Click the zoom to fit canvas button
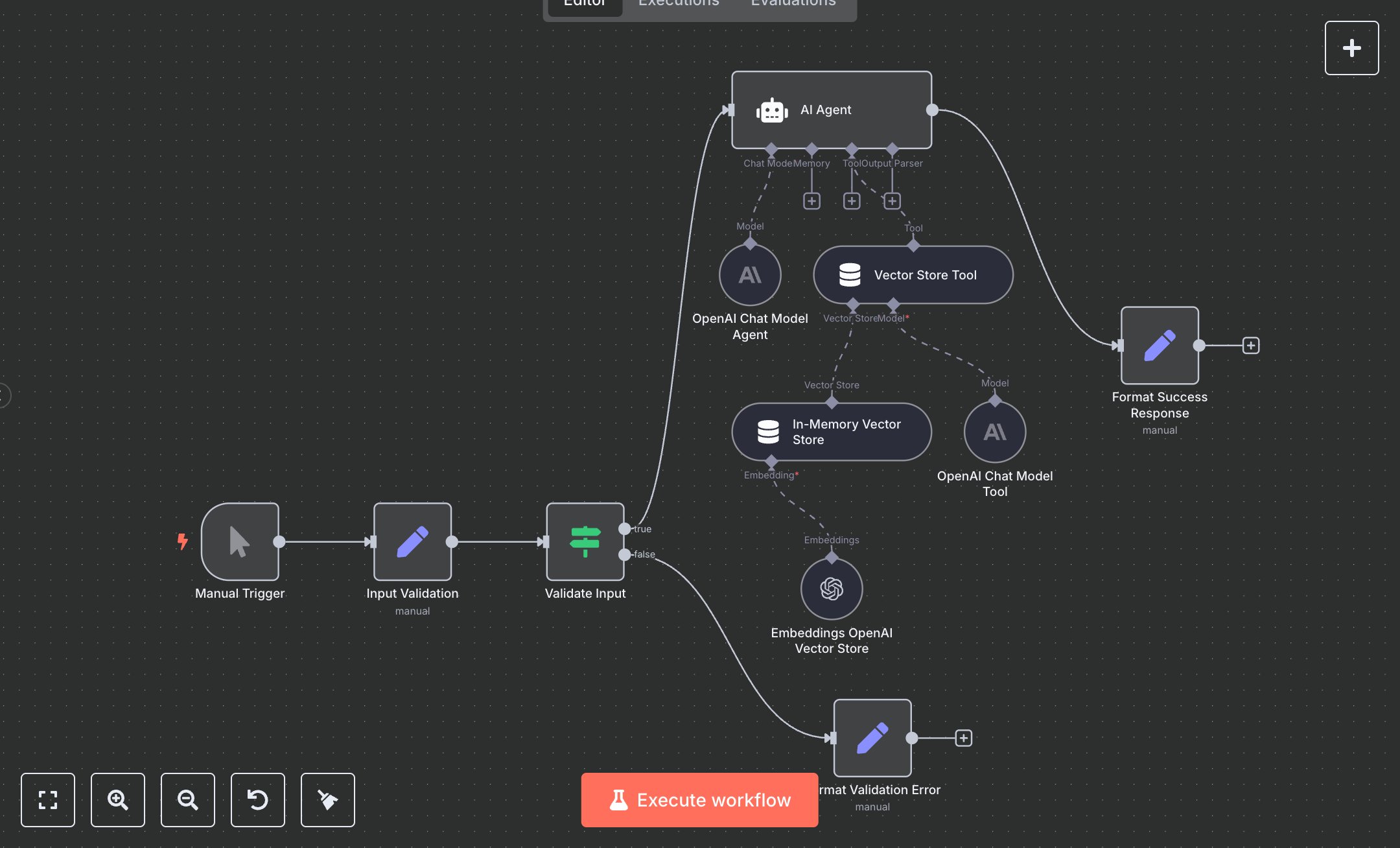The height and width of the screenshot is (848, 1400). (x=48, y=800)
